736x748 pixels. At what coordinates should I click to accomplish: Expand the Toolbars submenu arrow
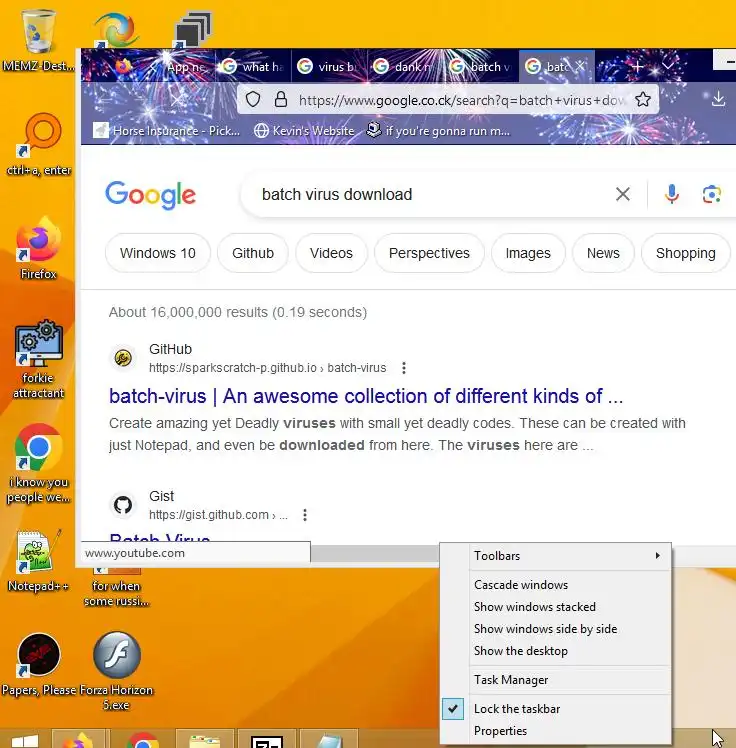tap(657, 556)
